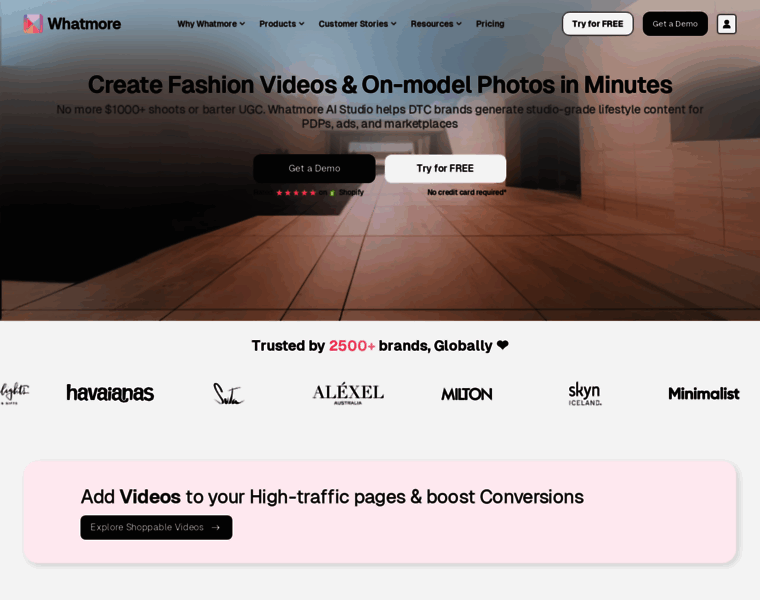Click the pink 2500+ brands text

click(x=352, y=346)
